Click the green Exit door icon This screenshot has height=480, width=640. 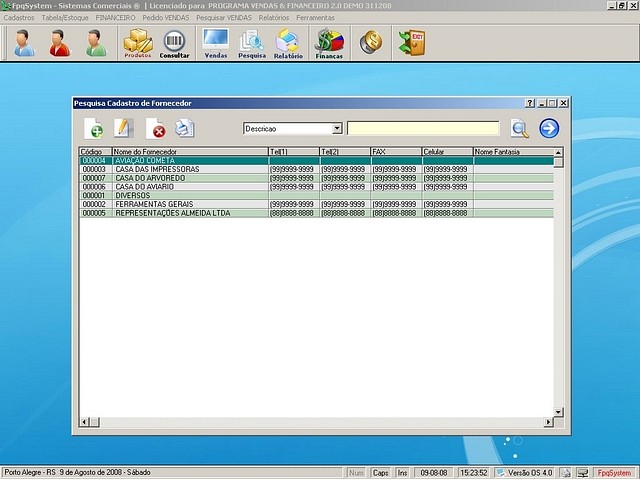click(x=411, y=43)
